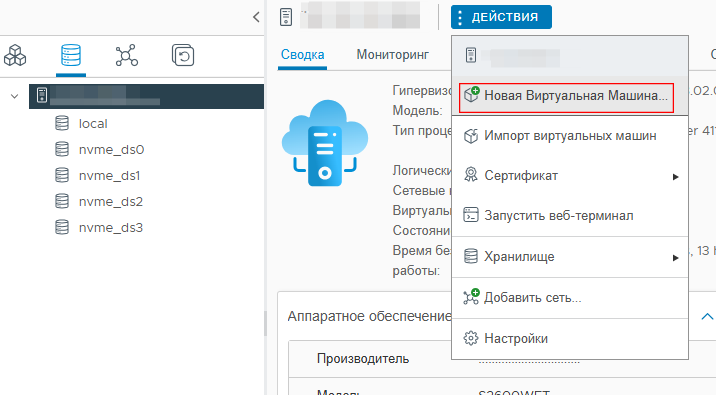716x395 pixels.
Task: Click the new VM cube icon with plus
Action: click(471, 95)
